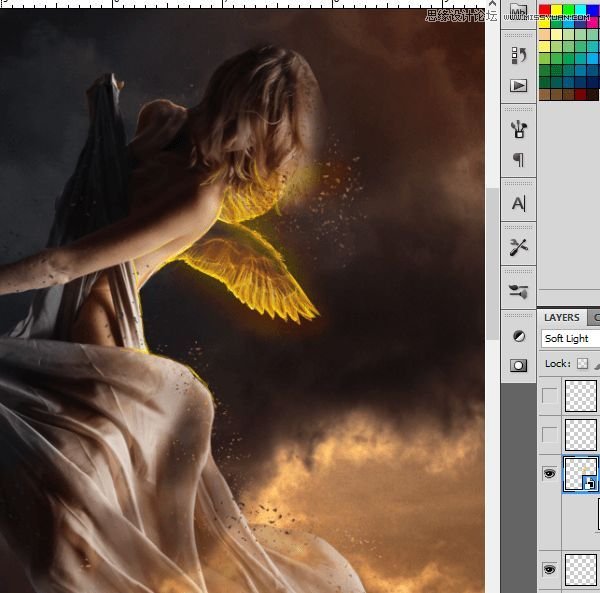Open the Soft Light blend mode dropdown
Viewport: 600px width, 593px height.
pyautogui.click(x=570, y=339)
